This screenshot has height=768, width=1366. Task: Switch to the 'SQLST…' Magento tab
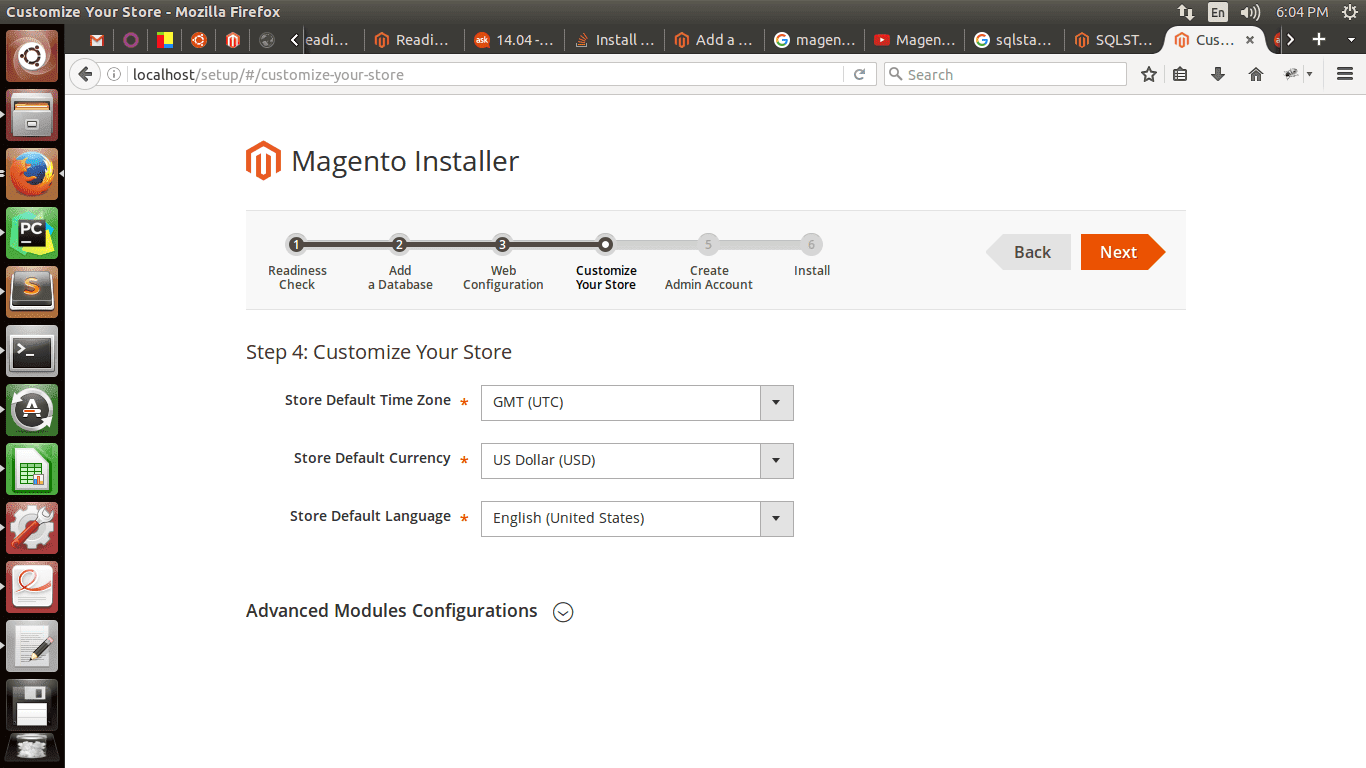(x=1115, y=40)
